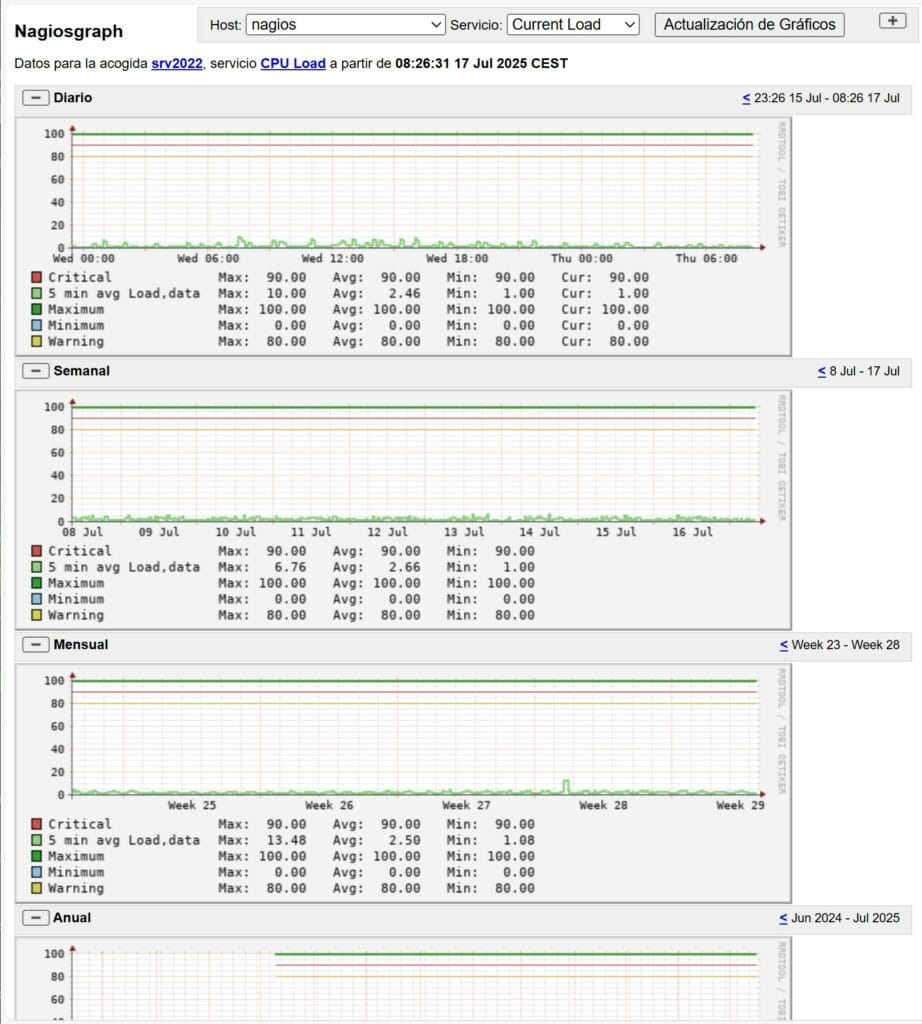
Task: Expand the options with the plus button
Action: click(x=893, y=21)
